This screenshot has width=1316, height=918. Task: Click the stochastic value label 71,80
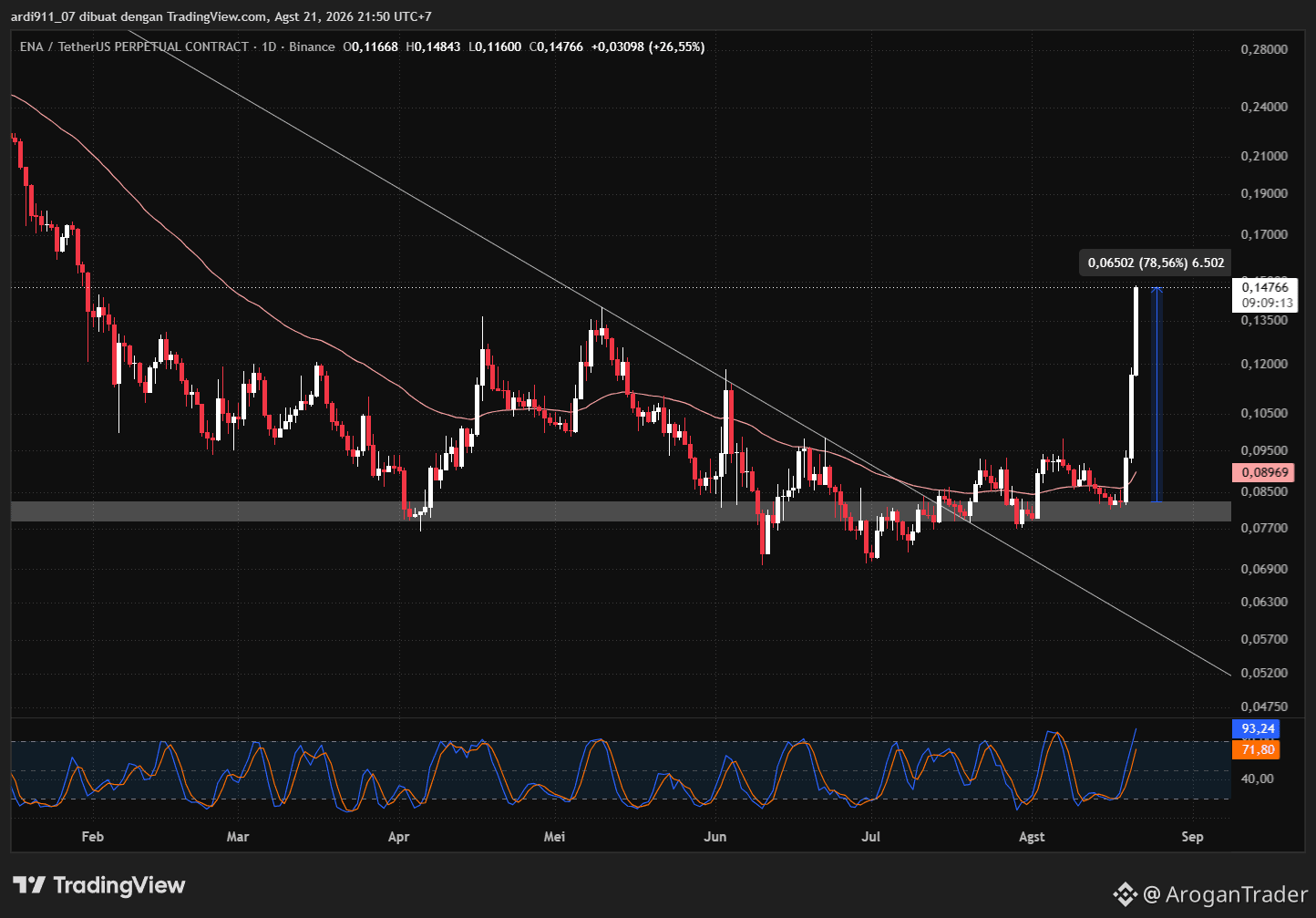click(1257, 749)
